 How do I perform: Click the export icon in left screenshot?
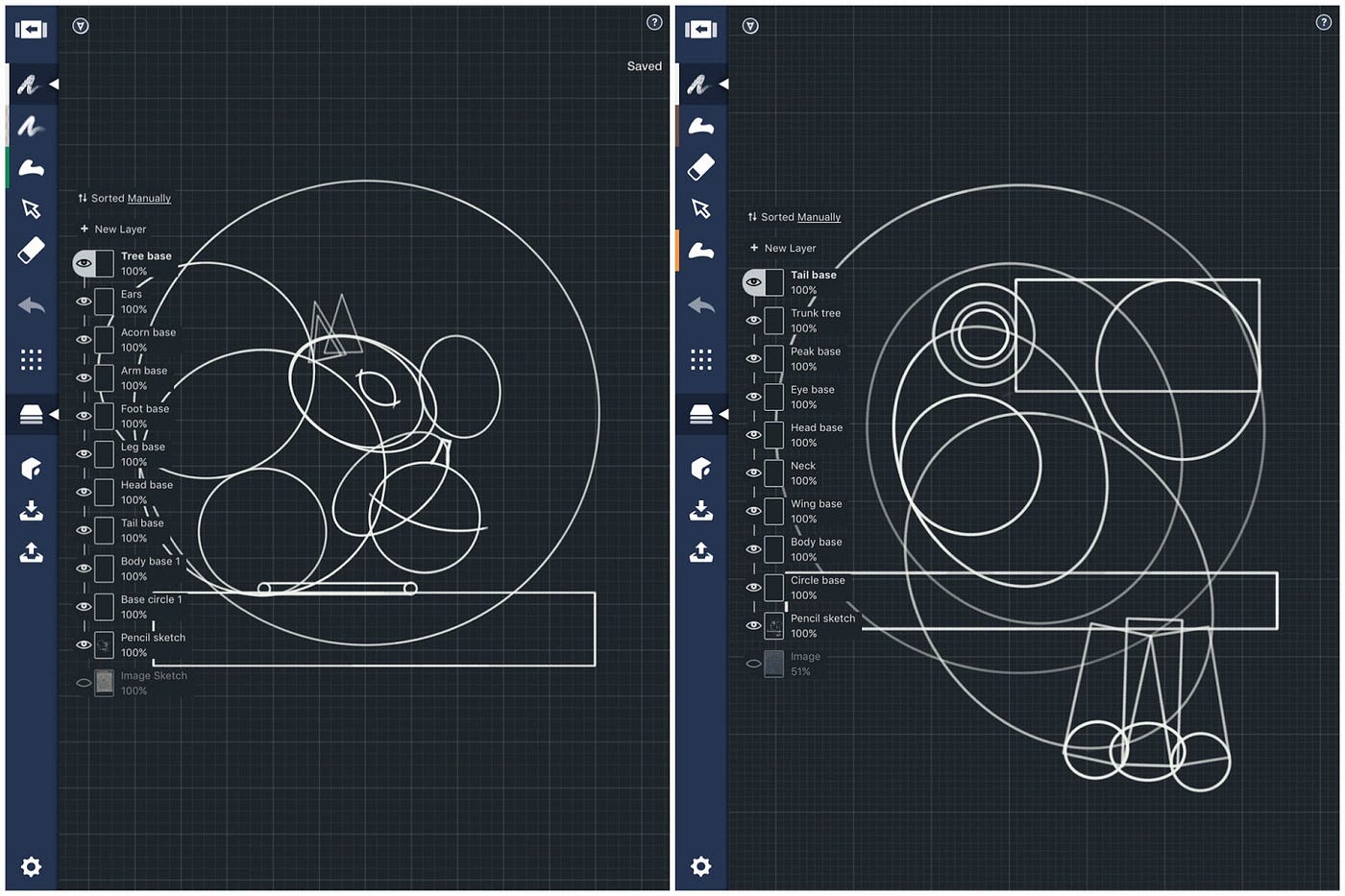tap(31, 552)
